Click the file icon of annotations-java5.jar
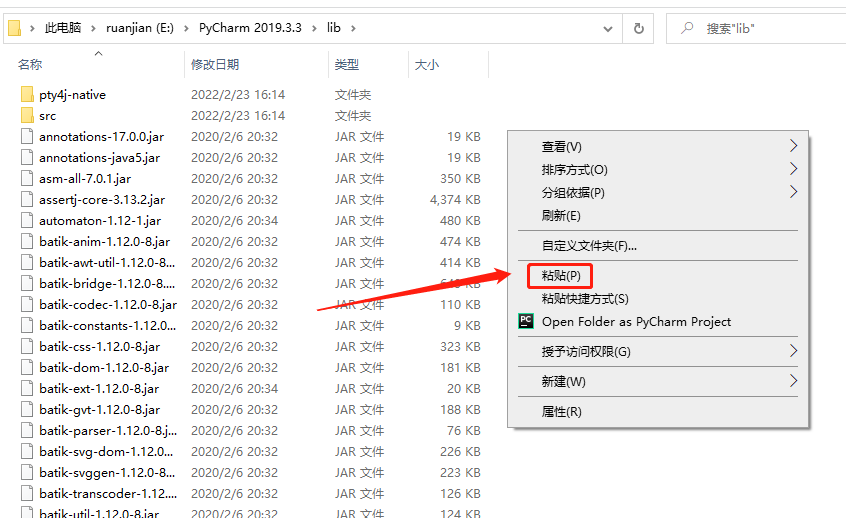This screenshot has height=518, width=846. pos(27,158)
